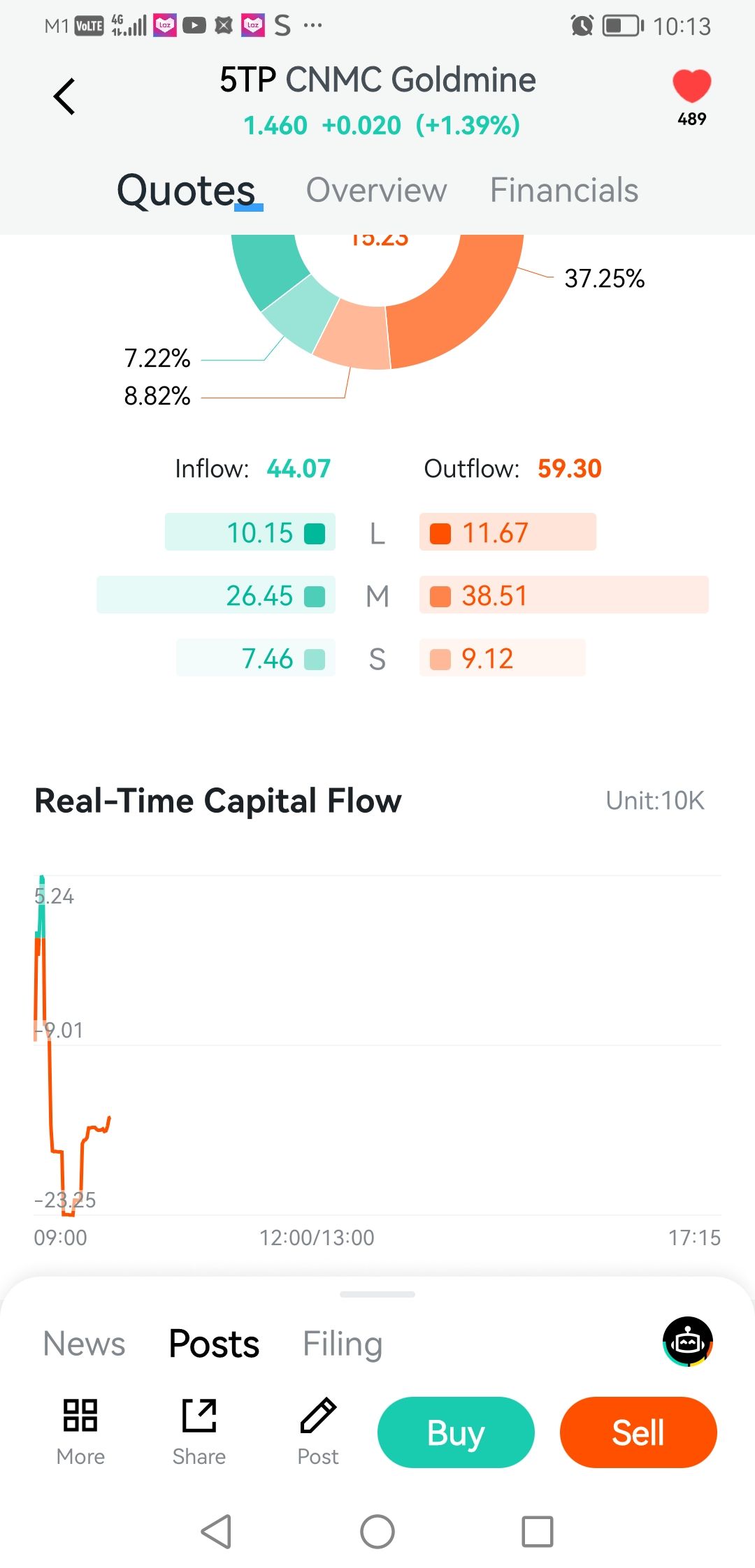Tap the back arrow icon
Screen dimensions: 755x1568
tap(64, 96)
